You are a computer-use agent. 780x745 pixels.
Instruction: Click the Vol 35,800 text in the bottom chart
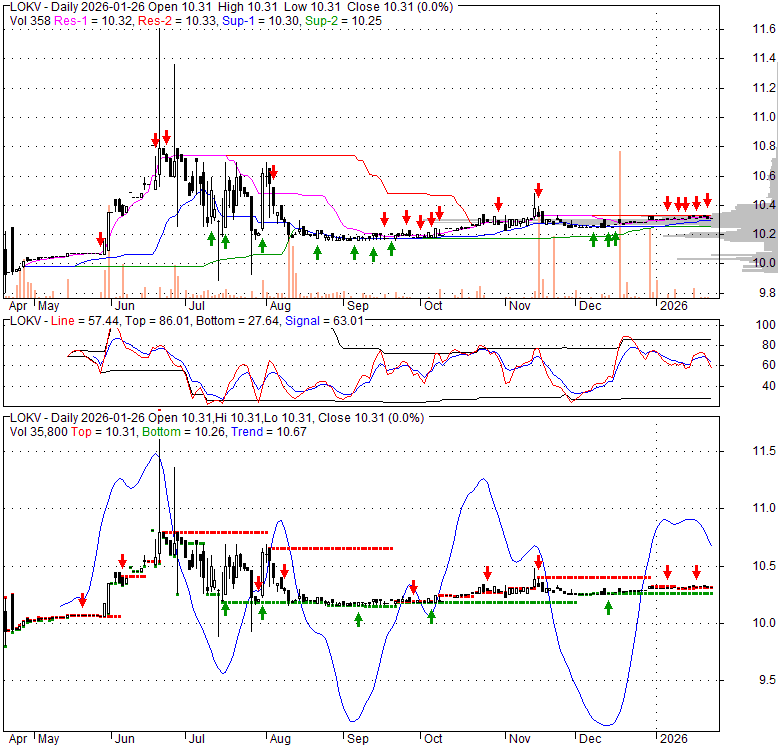point(39,430)
